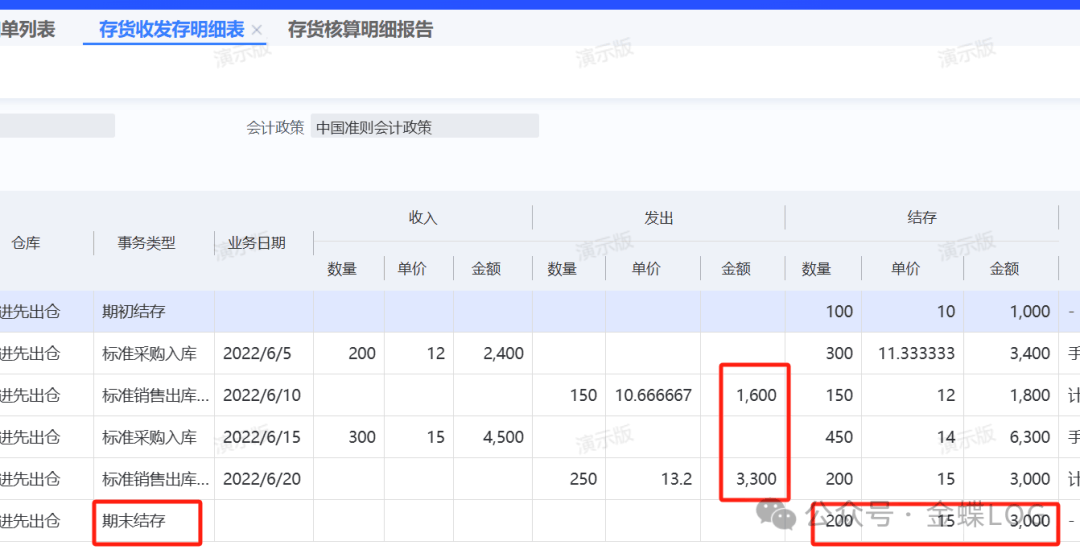
Task: Click the 数量 header under 收入
Action: click(342, 268)
